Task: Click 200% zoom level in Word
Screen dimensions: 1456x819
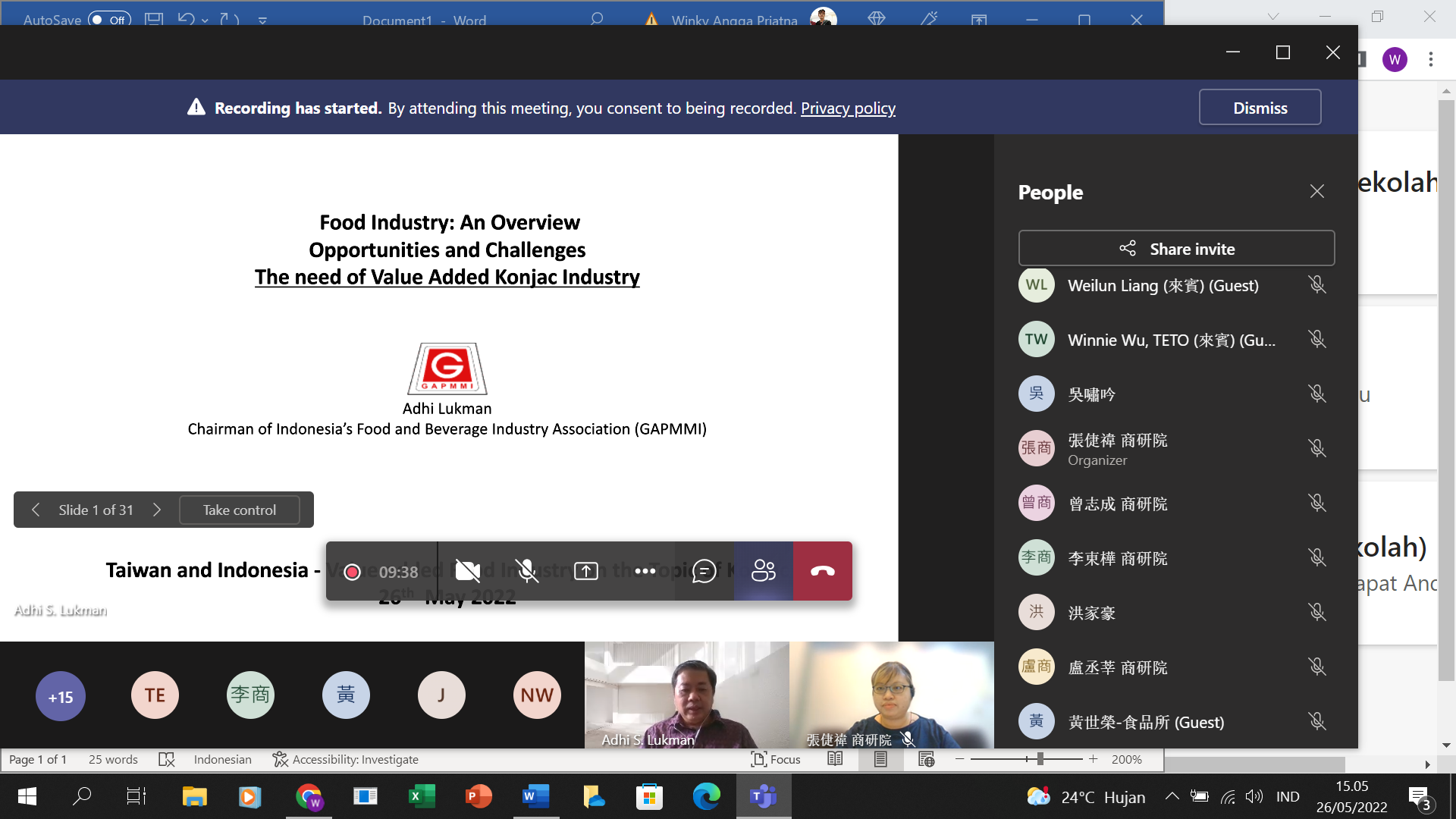Action: (1127, 759)
